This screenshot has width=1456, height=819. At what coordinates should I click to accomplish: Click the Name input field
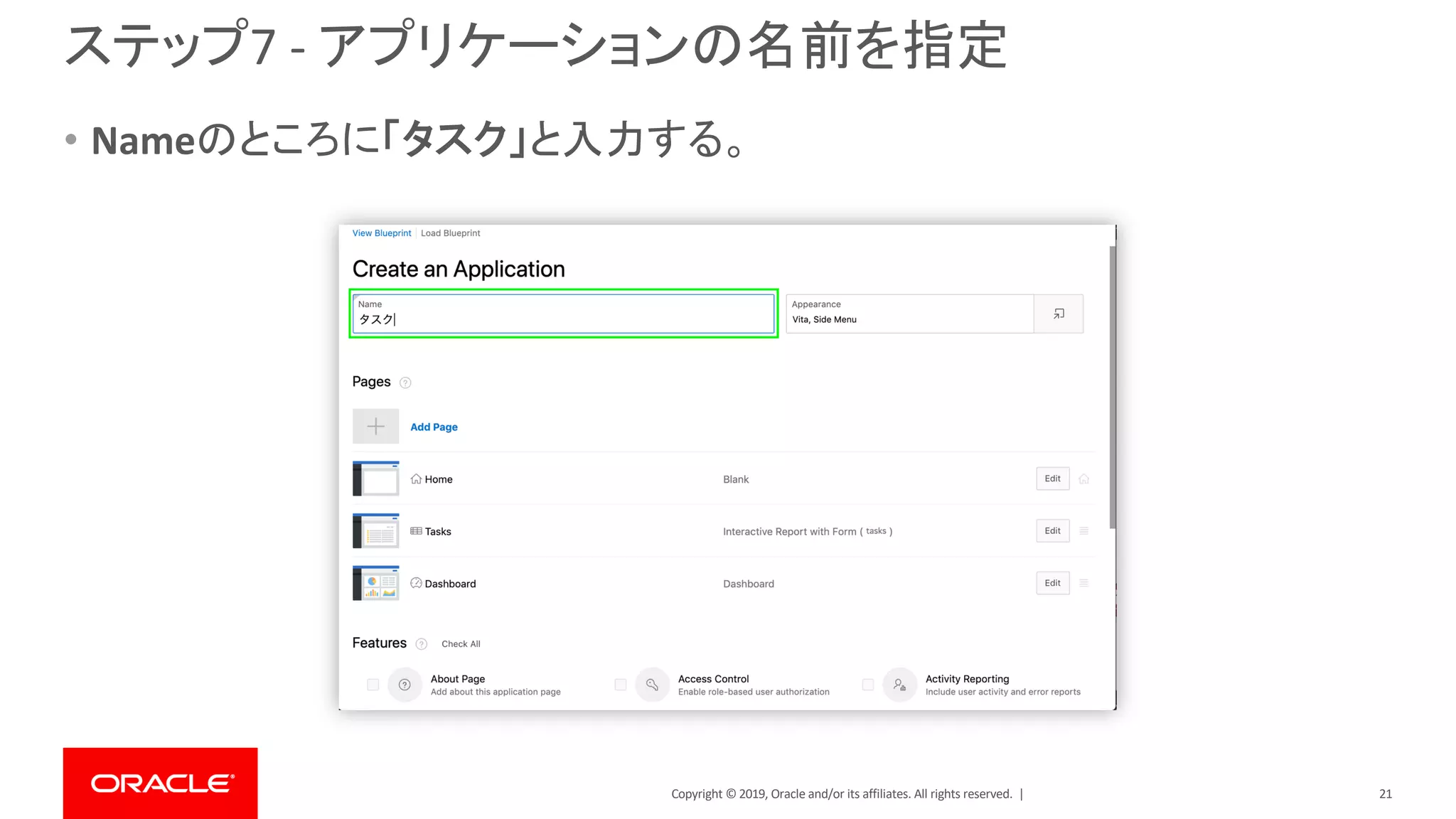pyautogui.click(x=563, y=314)
